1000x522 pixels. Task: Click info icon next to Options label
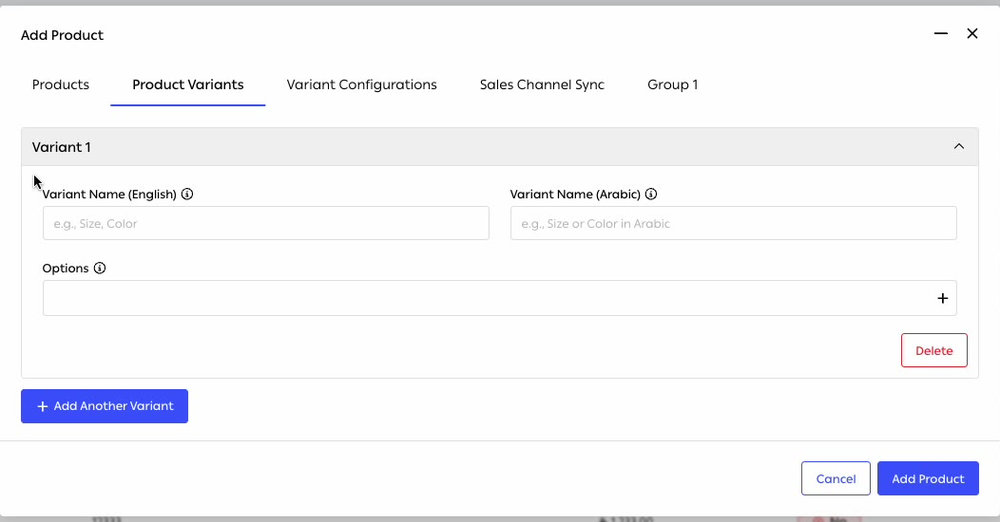click(x=99, y=268)
